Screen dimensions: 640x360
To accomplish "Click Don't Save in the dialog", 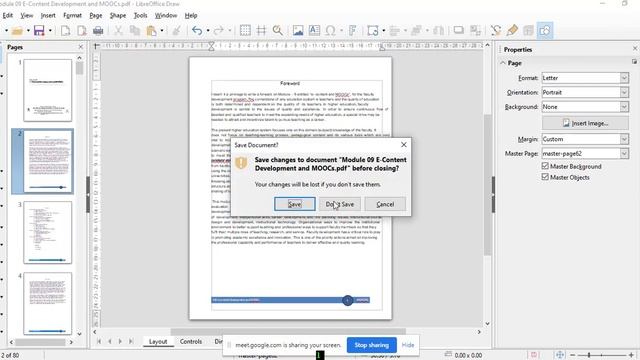I will [x=340, y=204].
